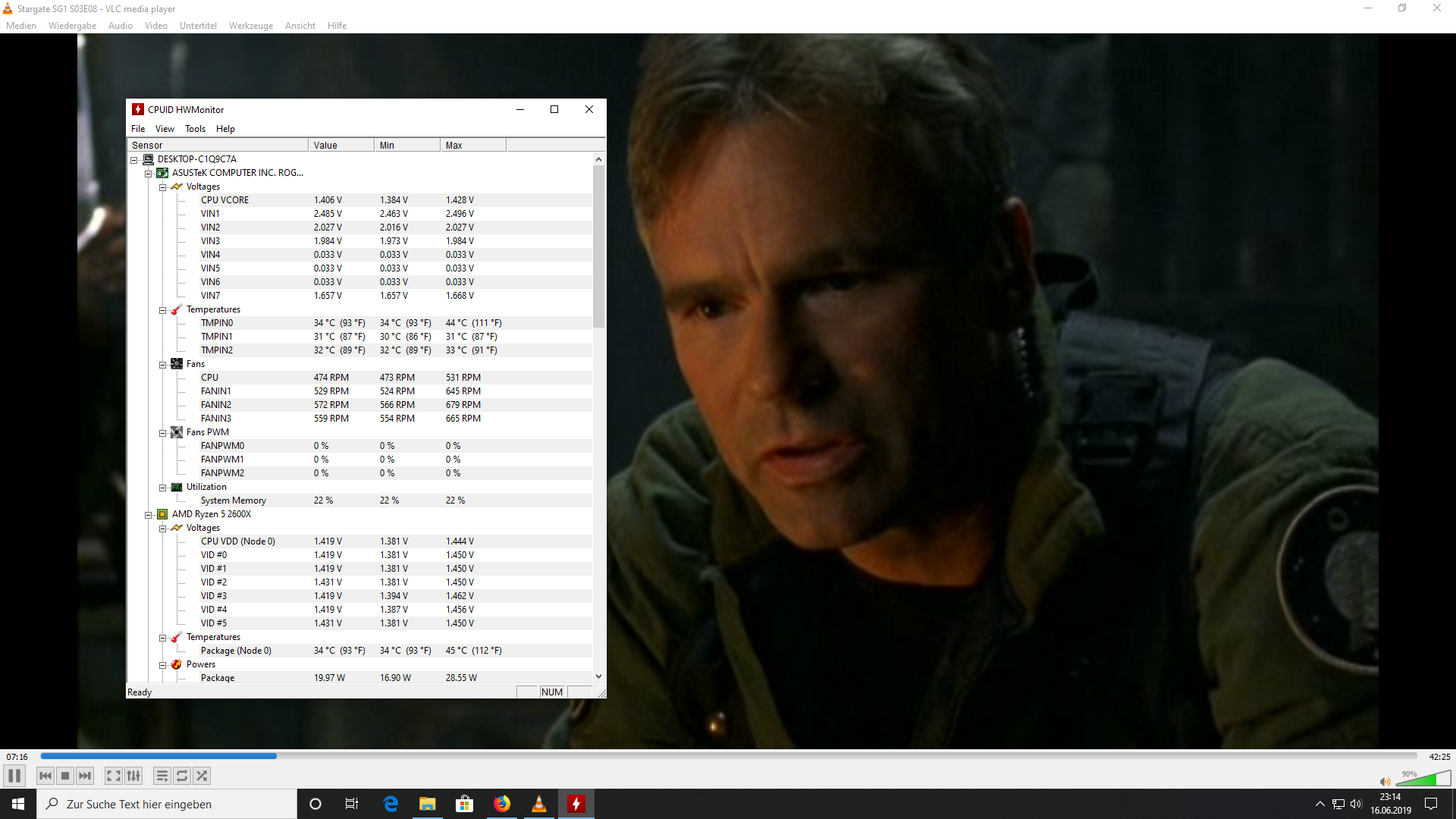Click the Max column header

tap(472, 145)
